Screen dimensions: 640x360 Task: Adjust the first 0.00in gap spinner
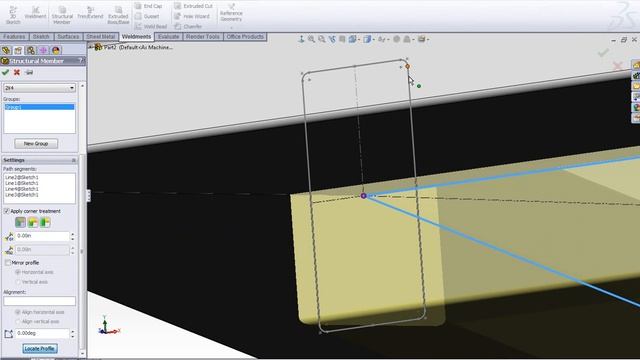tap(73, 236)
